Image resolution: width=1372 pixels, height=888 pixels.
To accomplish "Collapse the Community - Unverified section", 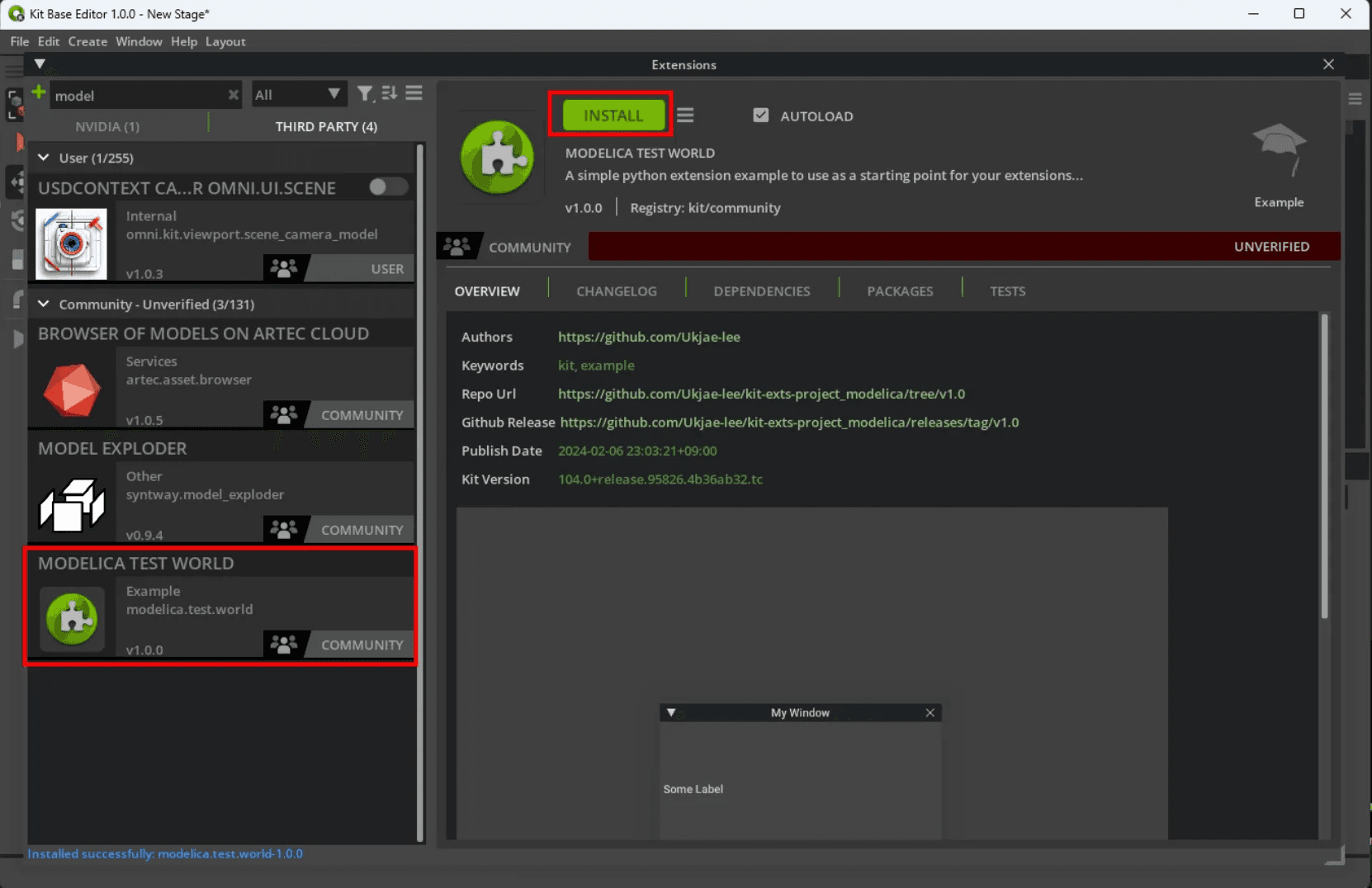I will (x=44, y=304).
